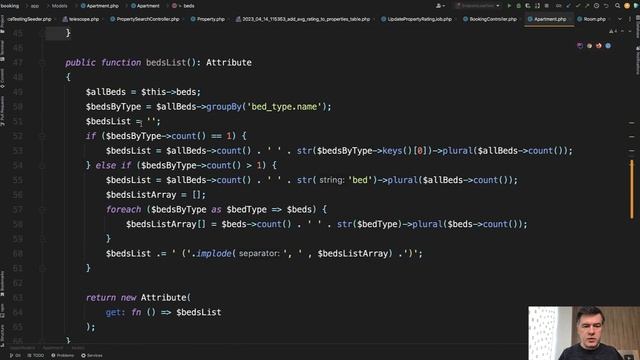The height and width of the screenshot is (360, 640).
Task: Click the 'Apartment.php' breadcrumb in navigation bar
Action: 100,6
